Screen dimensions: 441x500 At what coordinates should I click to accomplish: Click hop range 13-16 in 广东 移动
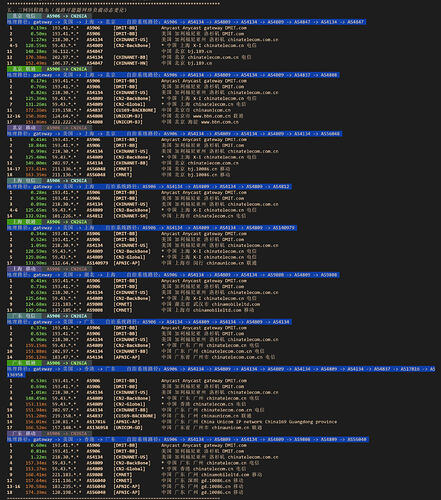coord(13,487)
